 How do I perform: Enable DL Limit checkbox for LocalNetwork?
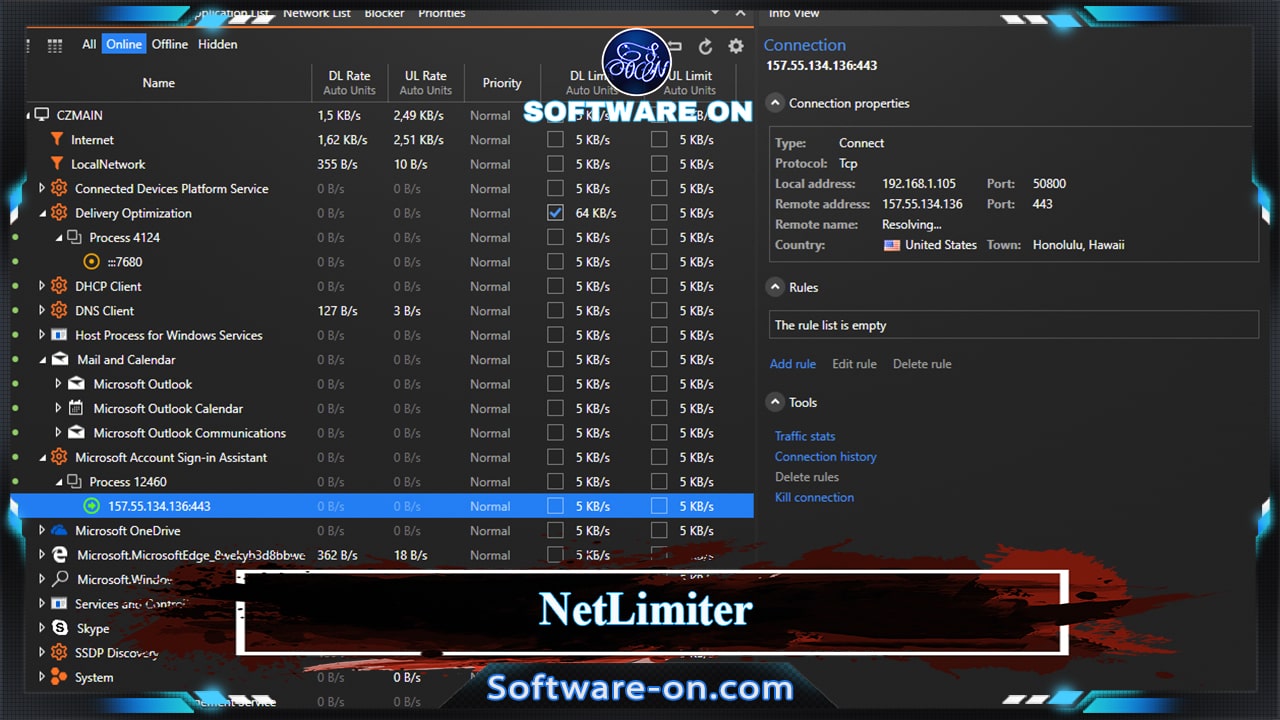[555, 164]
